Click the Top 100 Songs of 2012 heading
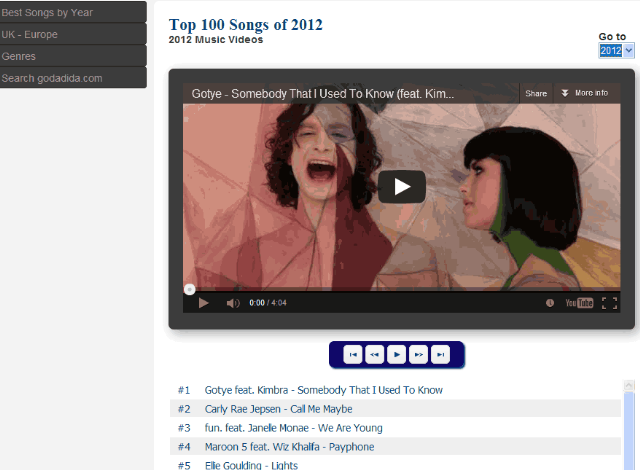Screen dimensions: 640x470 [x=246, y=24]
